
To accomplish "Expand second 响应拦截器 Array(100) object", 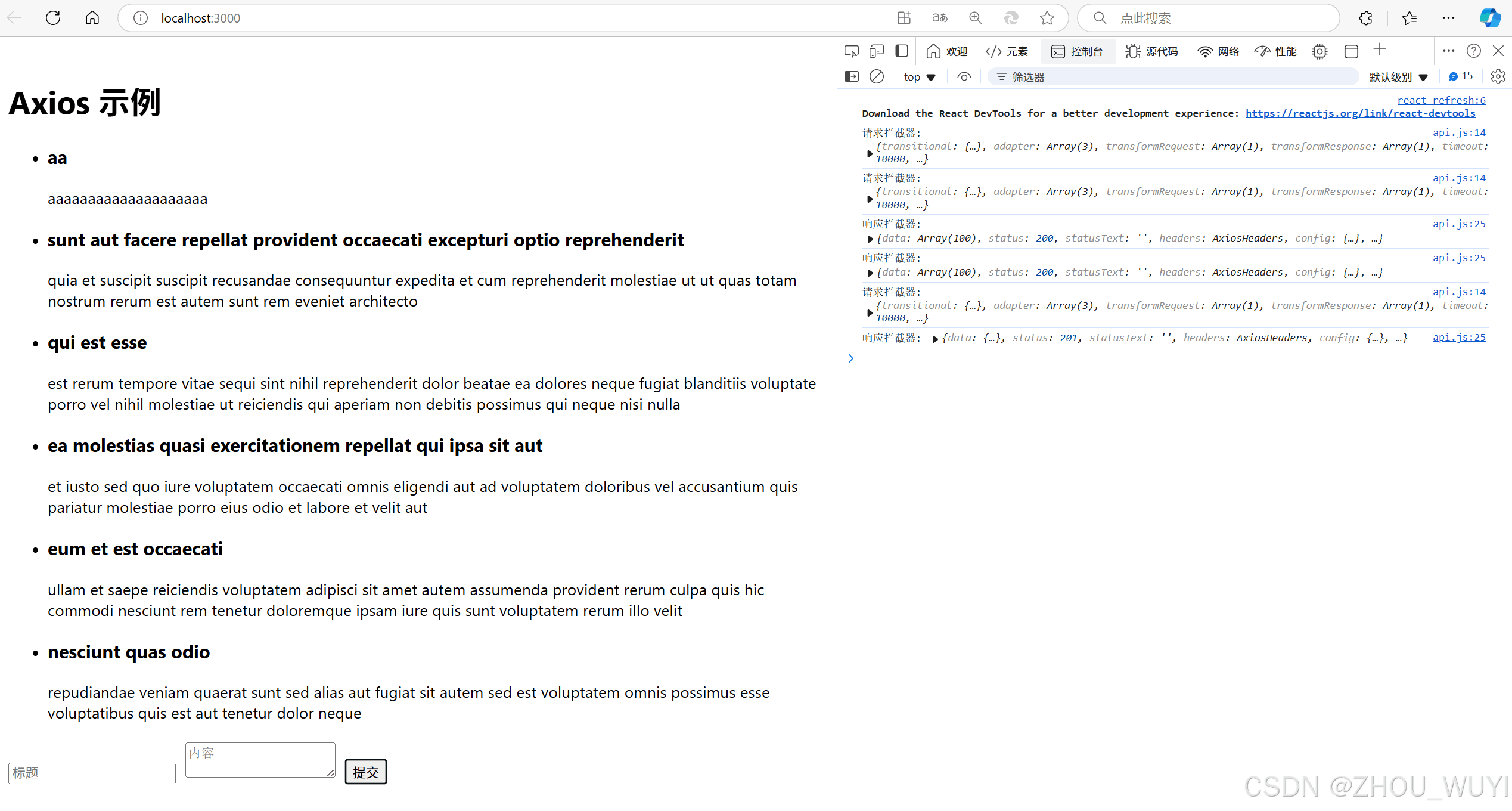I will [x=870, y=273].
